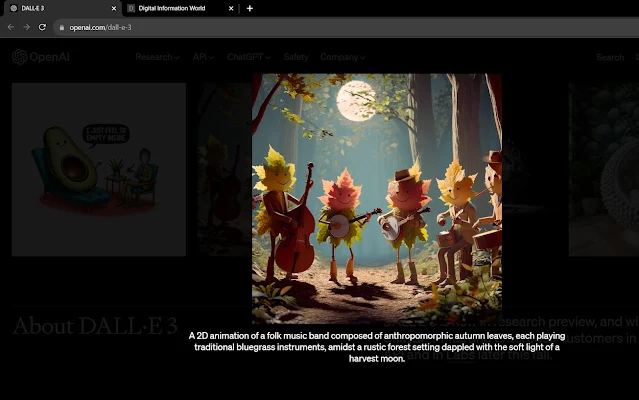Expand the API dropdown menu
This screenshot has width=639, height=400.
(x=203, y=57)
